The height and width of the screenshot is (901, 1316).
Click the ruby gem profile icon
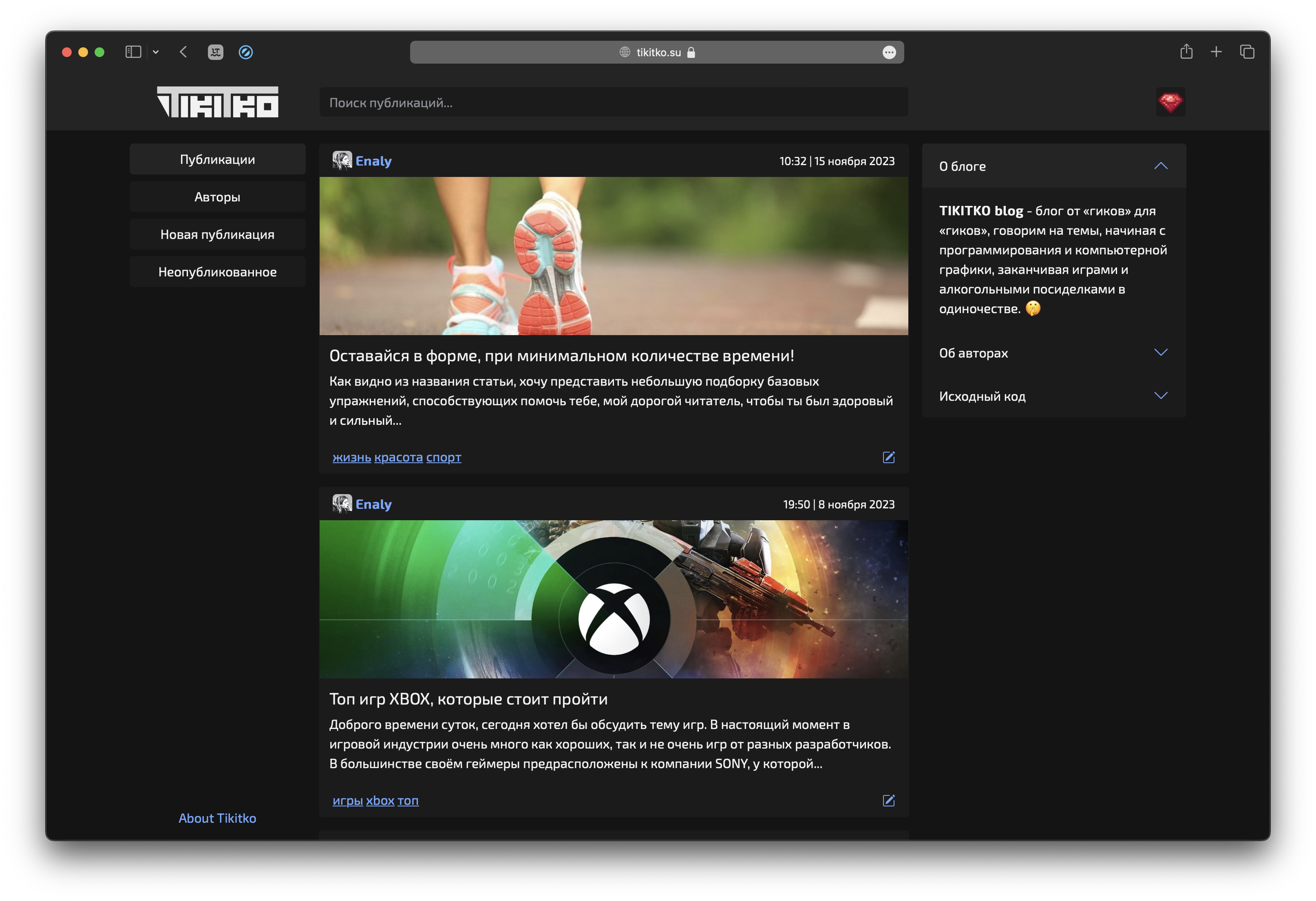click(x=1170, y=102)
